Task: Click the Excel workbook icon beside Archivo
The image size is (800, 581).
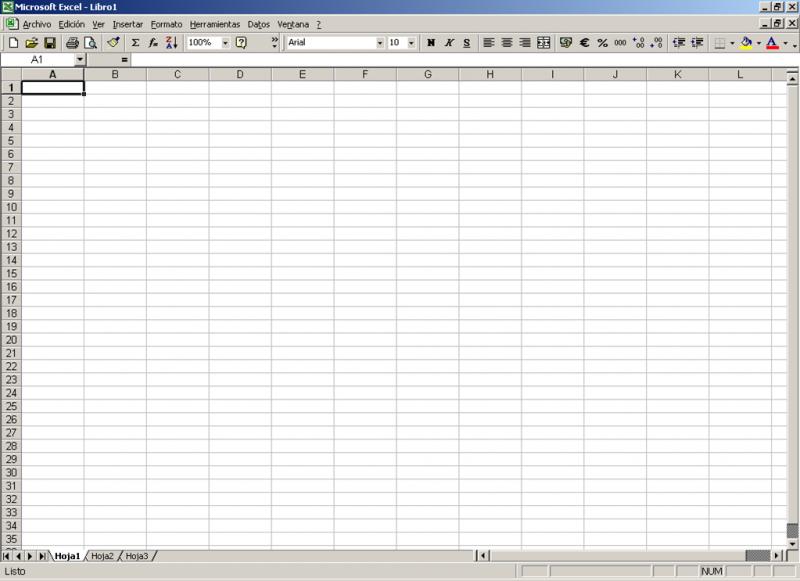Action: [11, 24]
